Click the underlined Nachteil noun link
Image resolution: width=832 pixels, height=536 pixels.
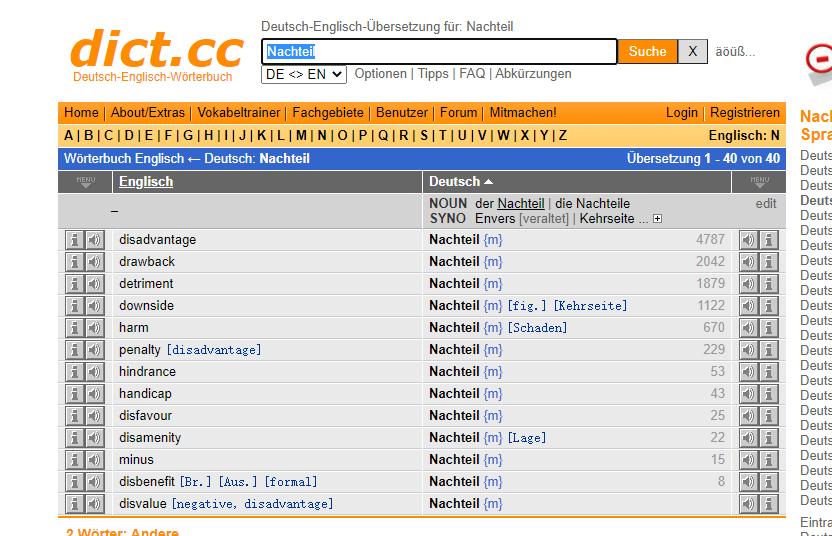click(x=521, y=204)
